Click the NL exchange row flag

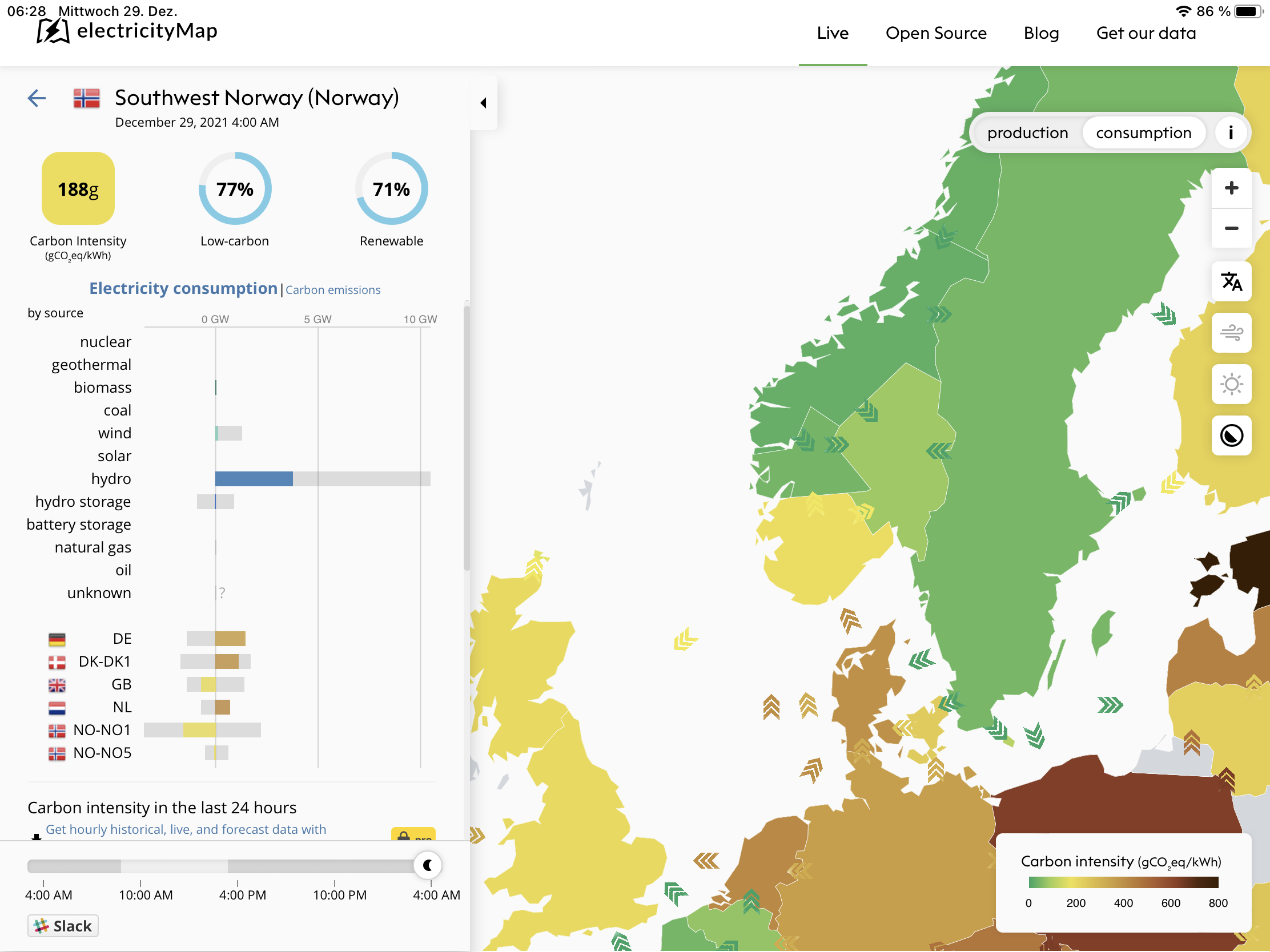coord(57,708)
